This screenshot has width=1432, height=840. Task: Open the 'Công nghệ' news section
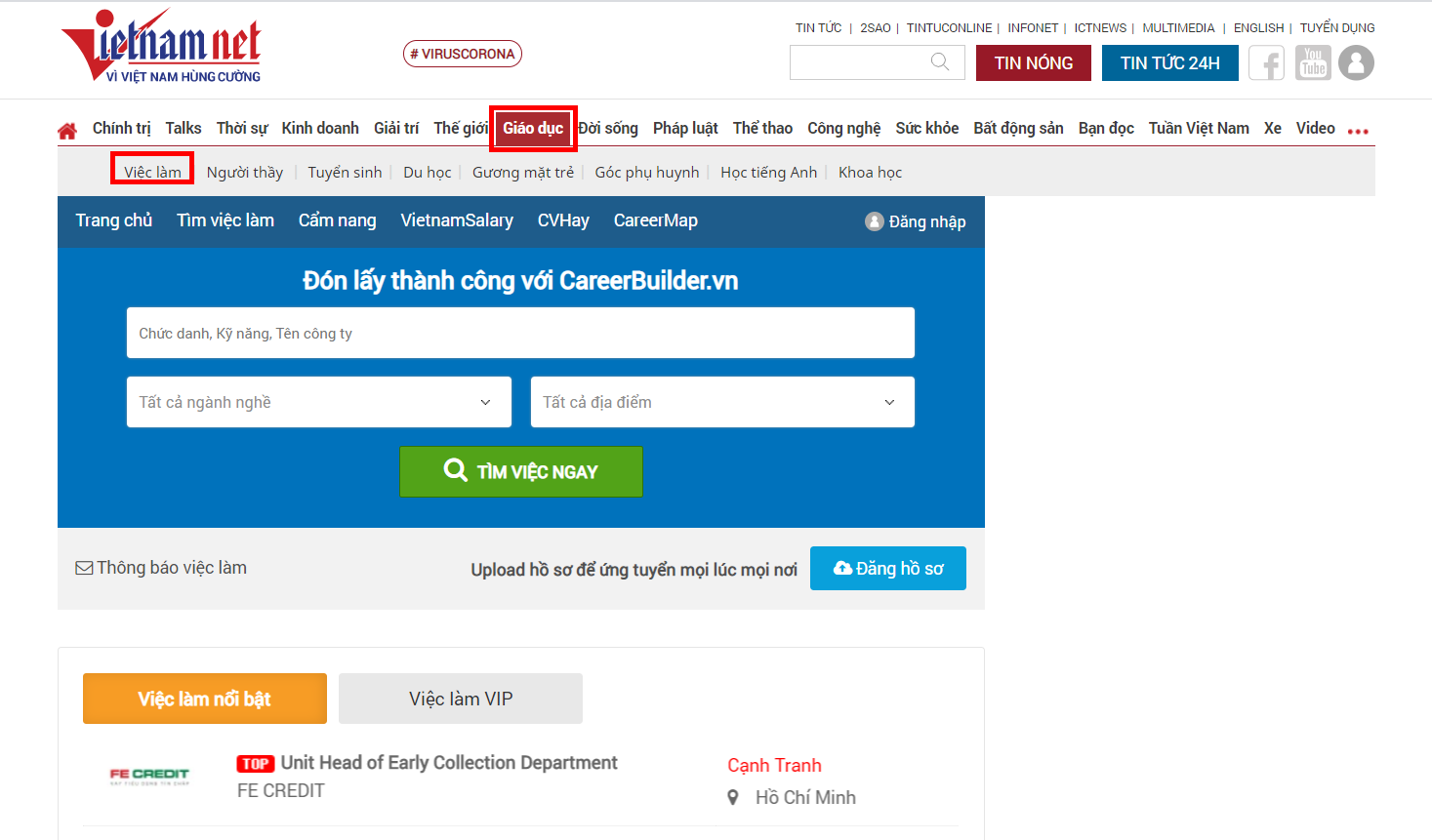click(x=843, y=128)
